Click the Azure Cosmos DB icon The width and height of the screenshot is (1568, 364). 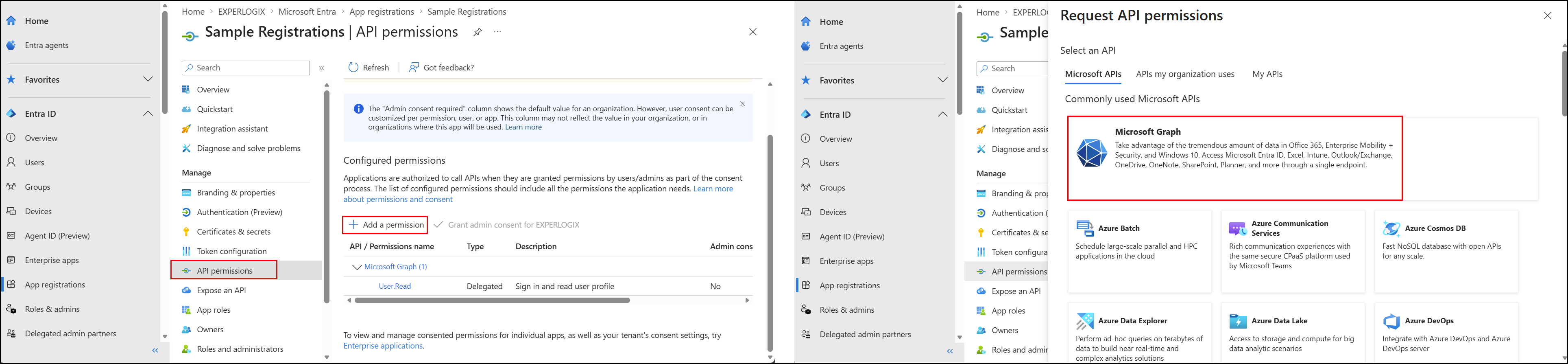1391,229
